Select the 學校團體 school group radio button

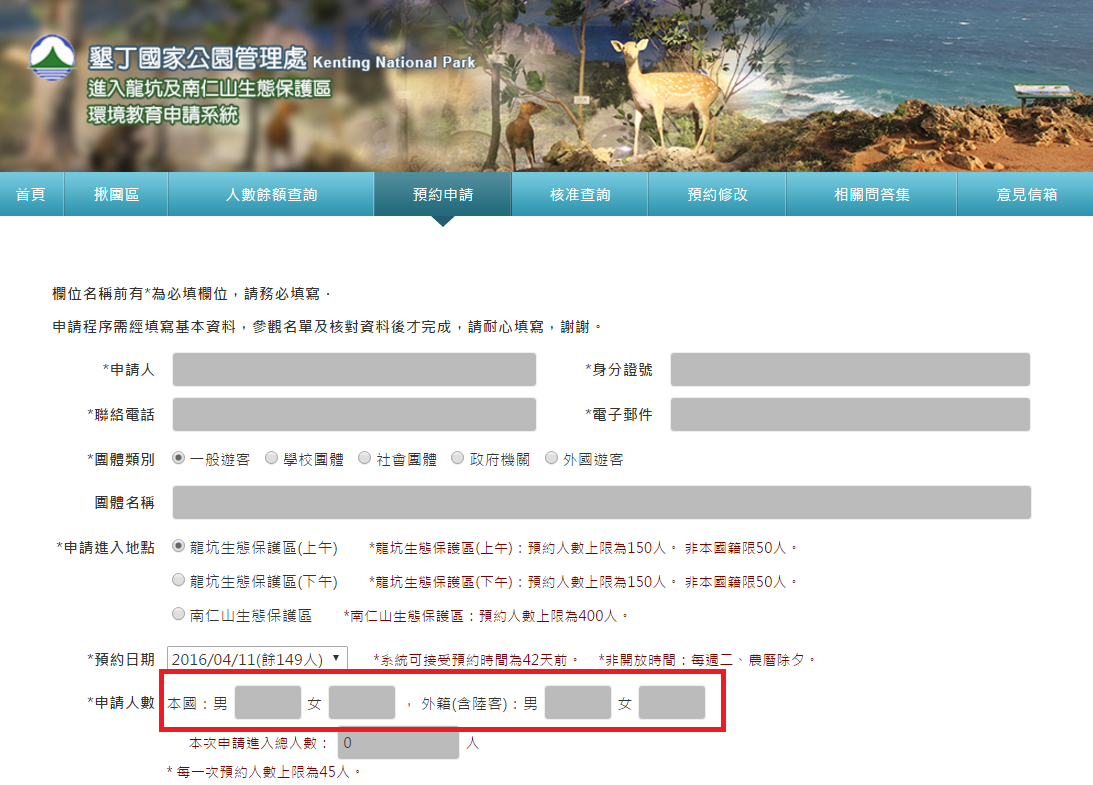pos(271,458)
